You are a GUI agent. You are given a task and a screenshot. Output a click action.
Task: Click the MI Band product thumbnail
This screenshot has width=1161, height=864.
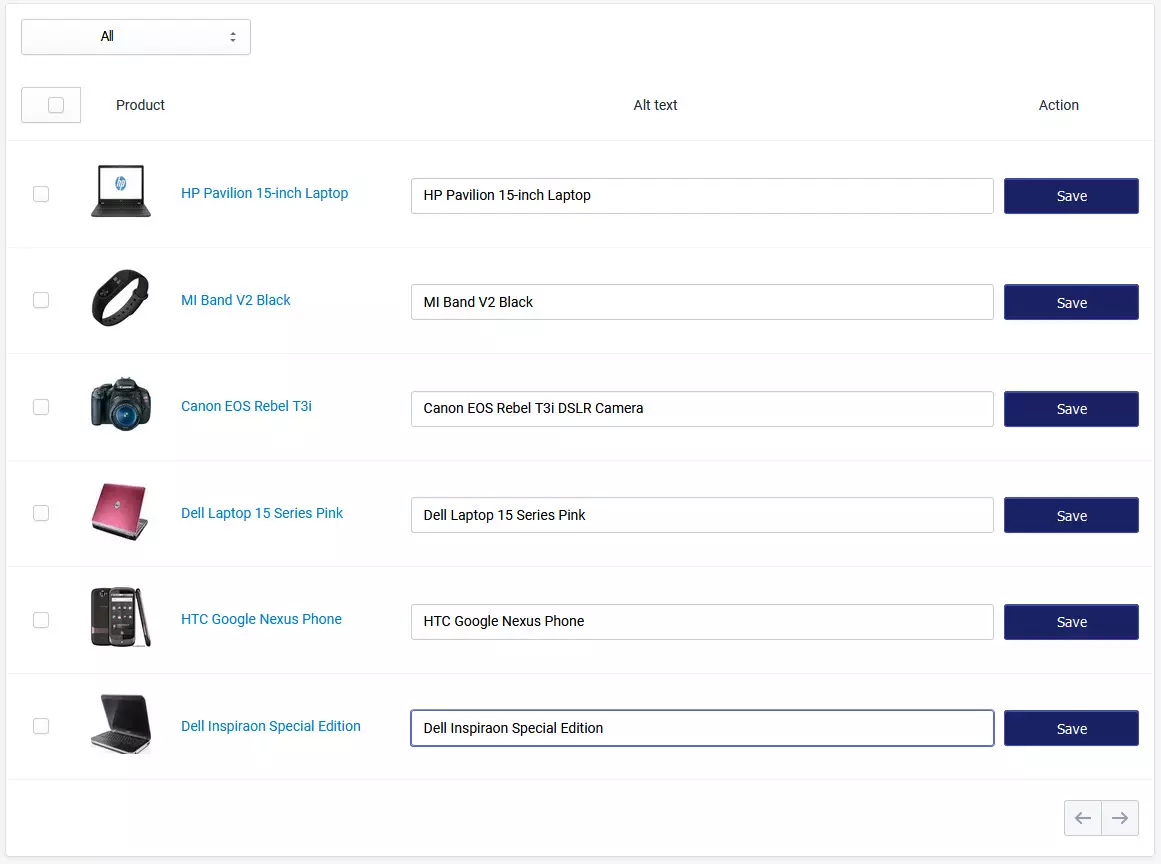[x=121, y=298]
